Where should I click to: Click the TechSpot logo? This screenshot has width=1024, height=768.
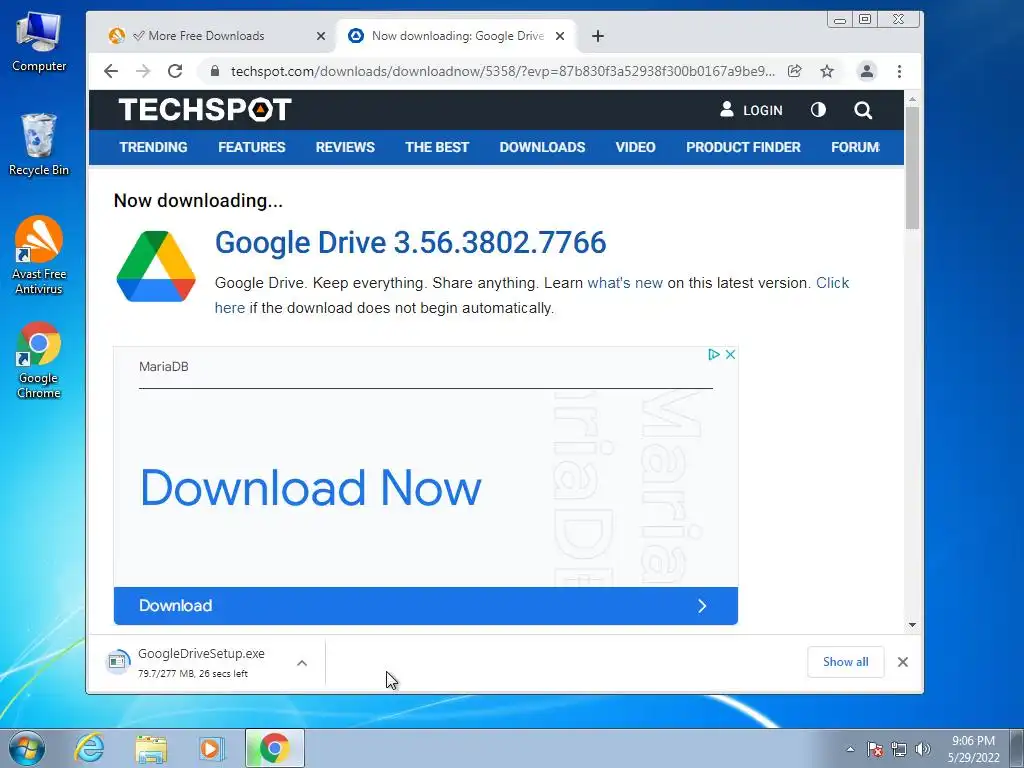click(x=205, y=110)
